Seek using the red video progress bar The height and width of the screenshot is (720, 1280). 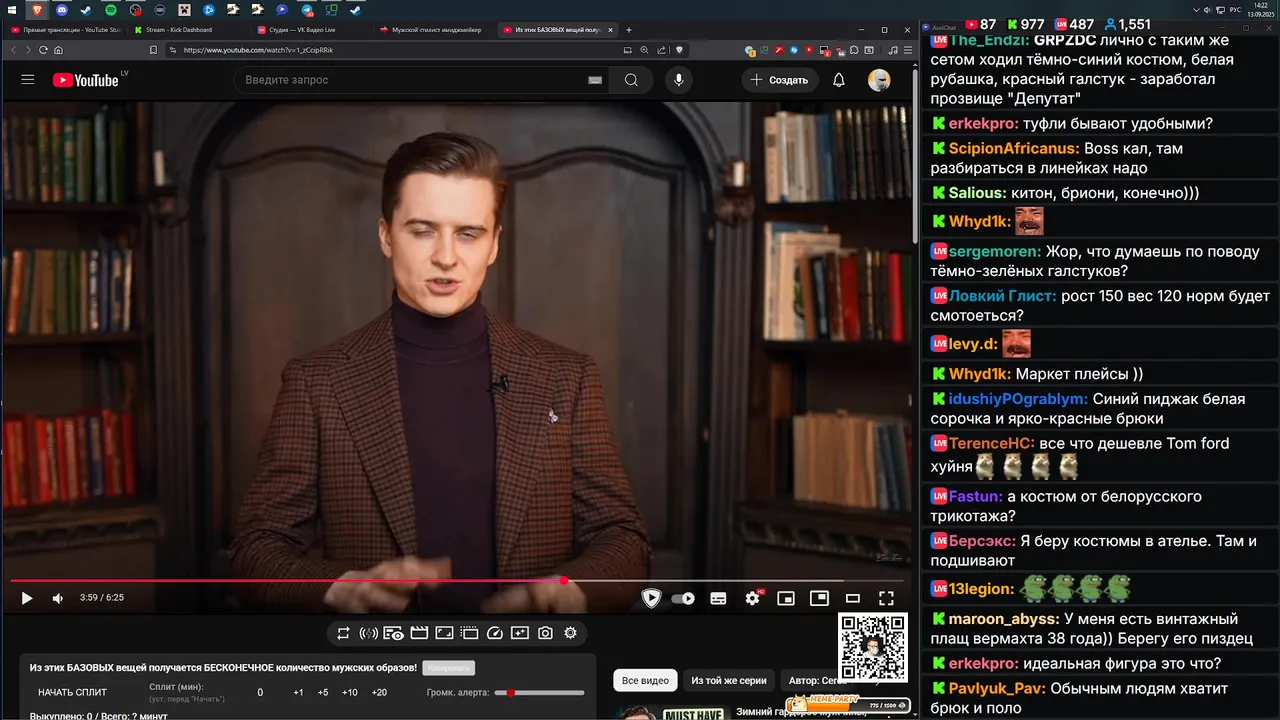457,580
